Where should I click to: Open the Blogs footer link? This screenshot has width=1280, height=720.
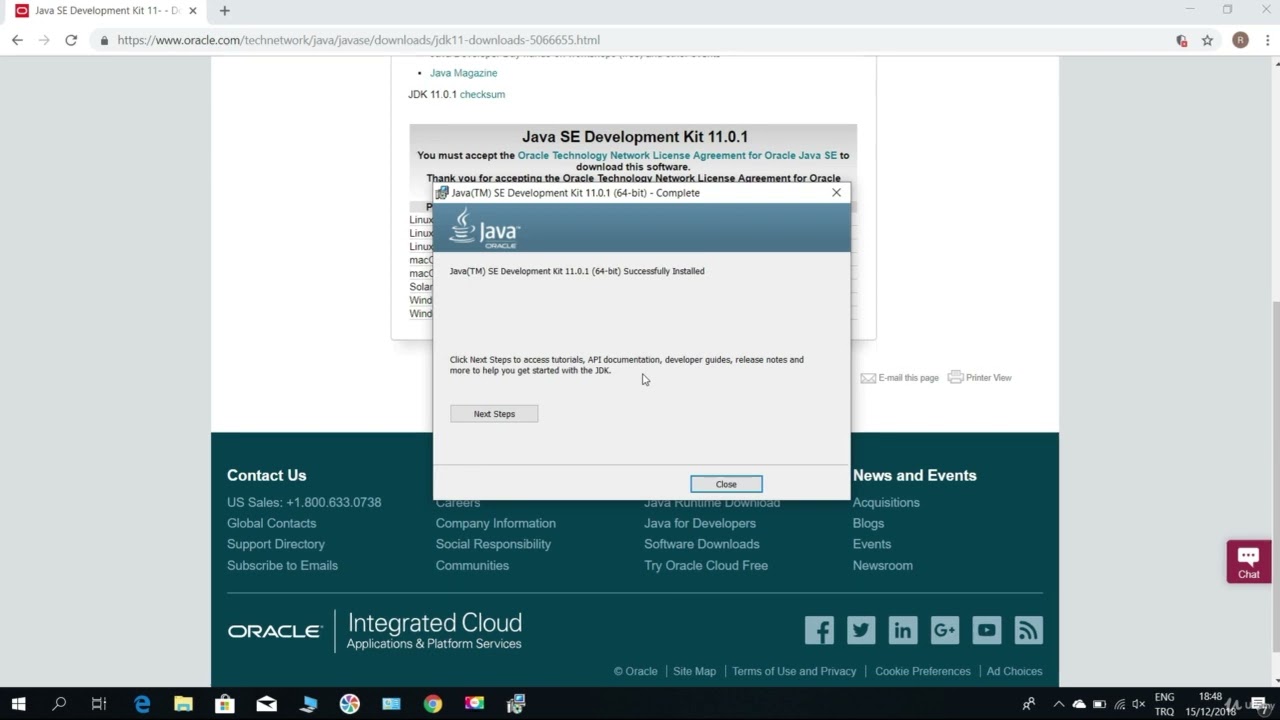[x=868, y=523]
